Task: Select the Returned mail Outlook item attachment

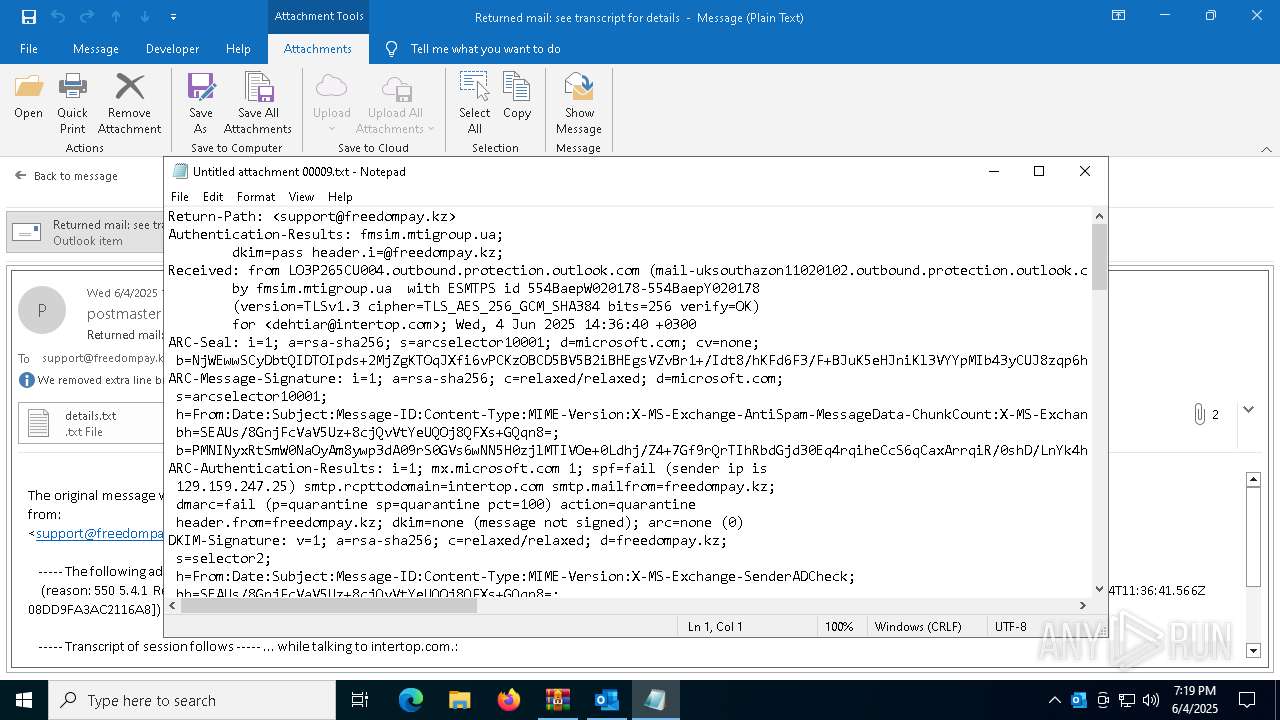Action: (x=85, y=233)
